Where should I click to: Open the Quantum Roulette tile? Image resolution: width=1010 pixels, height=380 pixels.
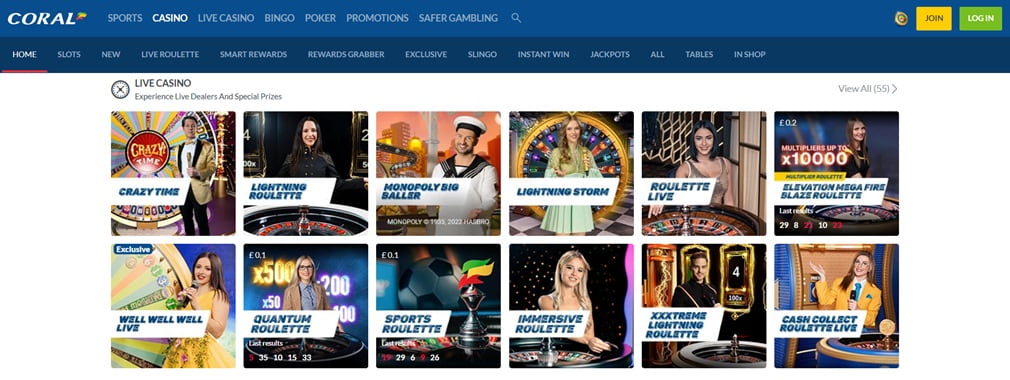point(306,306)
